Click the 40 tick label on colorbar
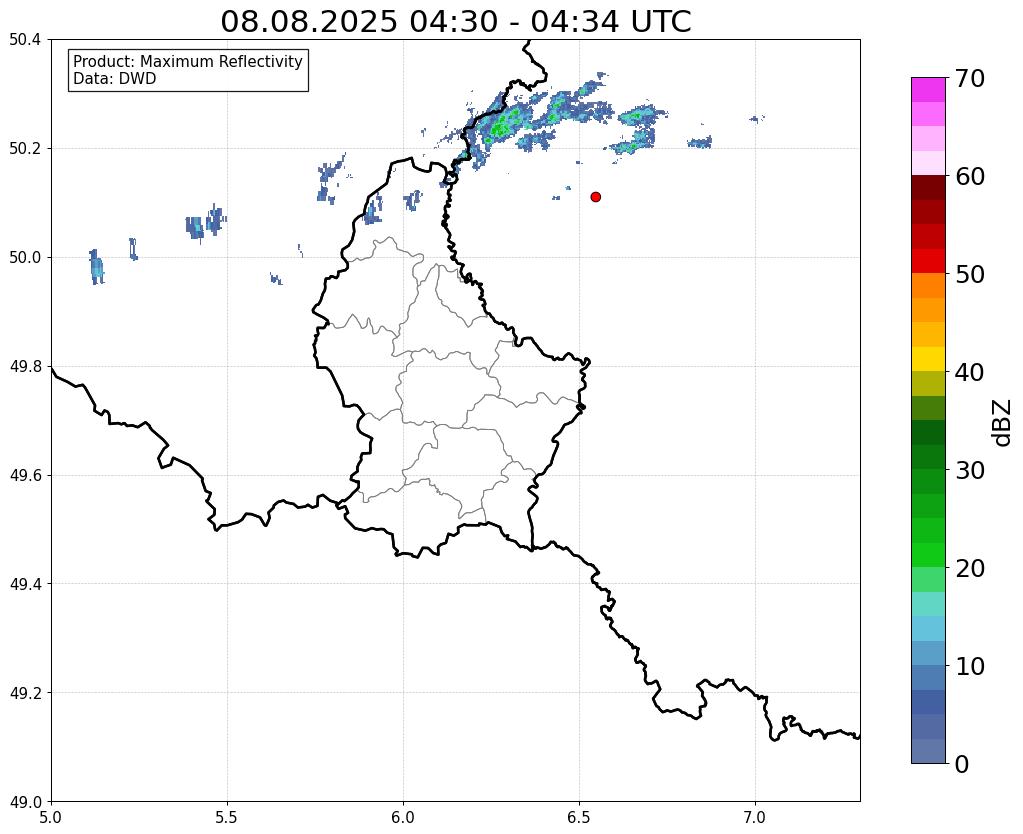1023x834 pixels. [969, 372]
